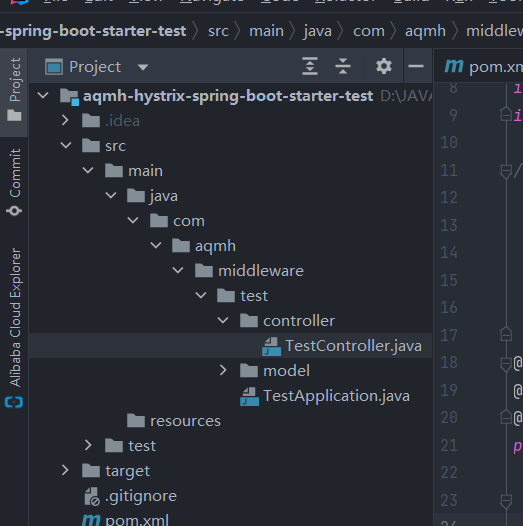
Task: Click the Expand All icon in Project panel
Action: [310, 66]
